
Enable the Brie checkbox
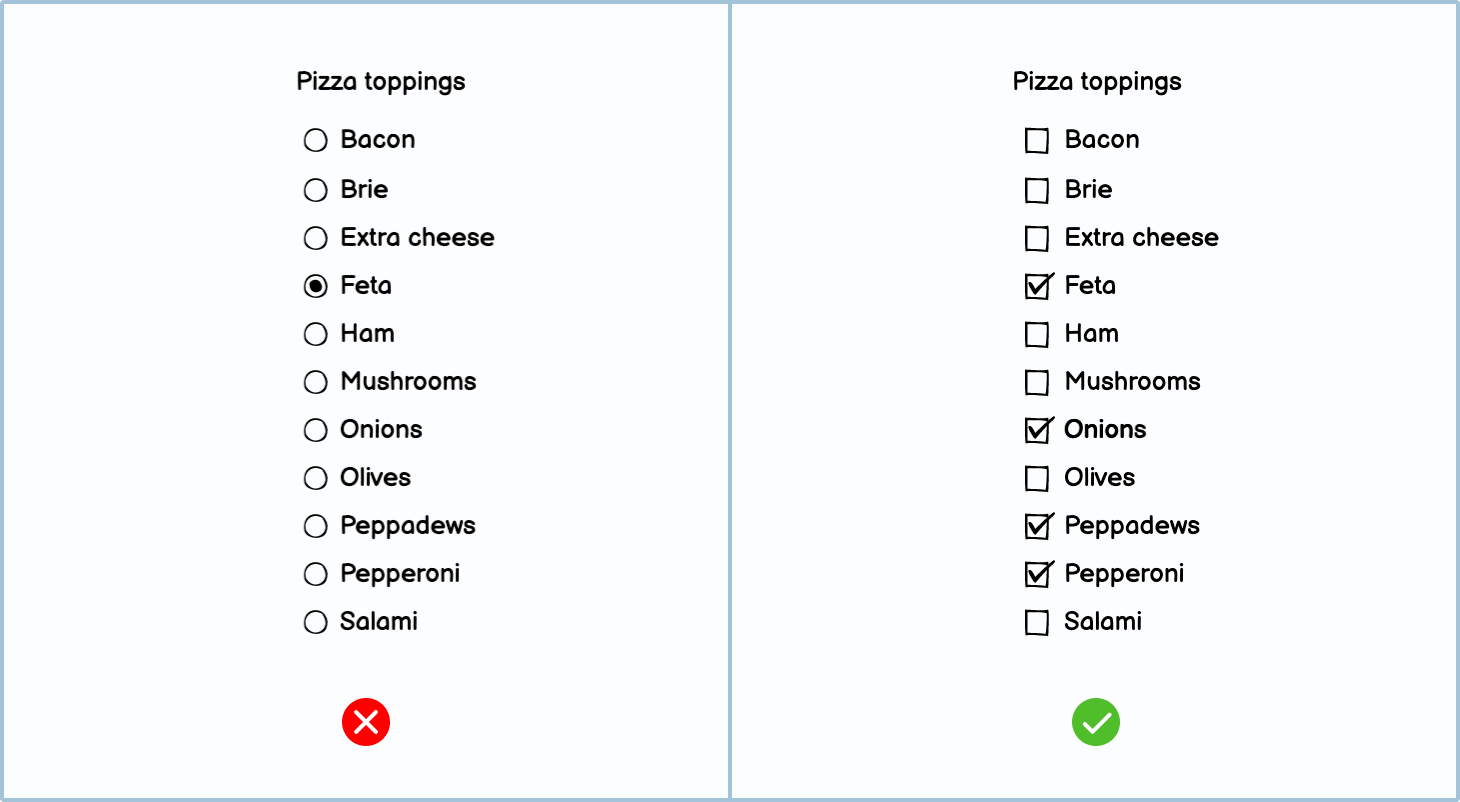[x=1037, y=190]
